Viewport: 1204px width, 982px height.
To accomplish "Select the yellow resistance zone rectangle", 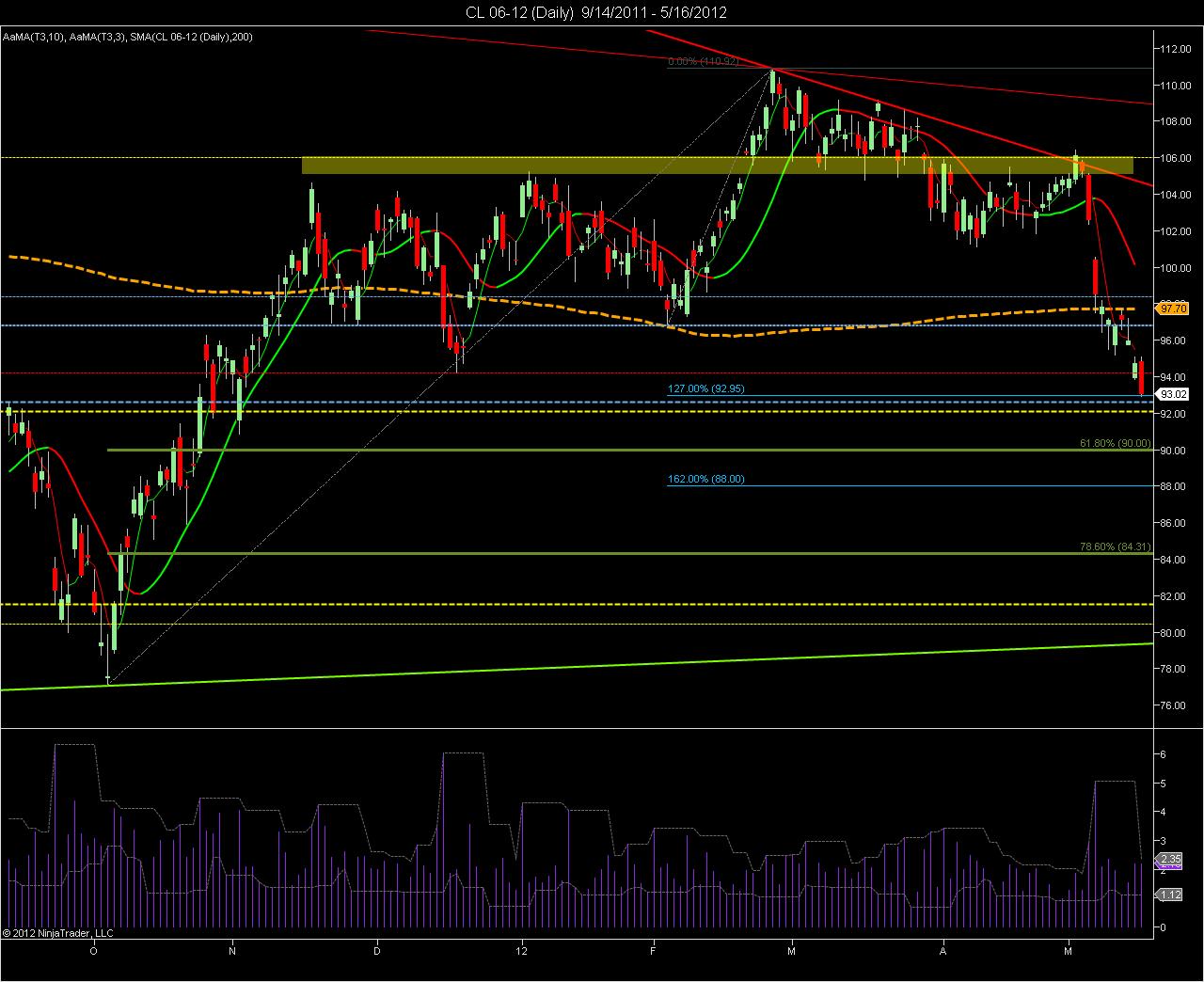I will 718,166.
